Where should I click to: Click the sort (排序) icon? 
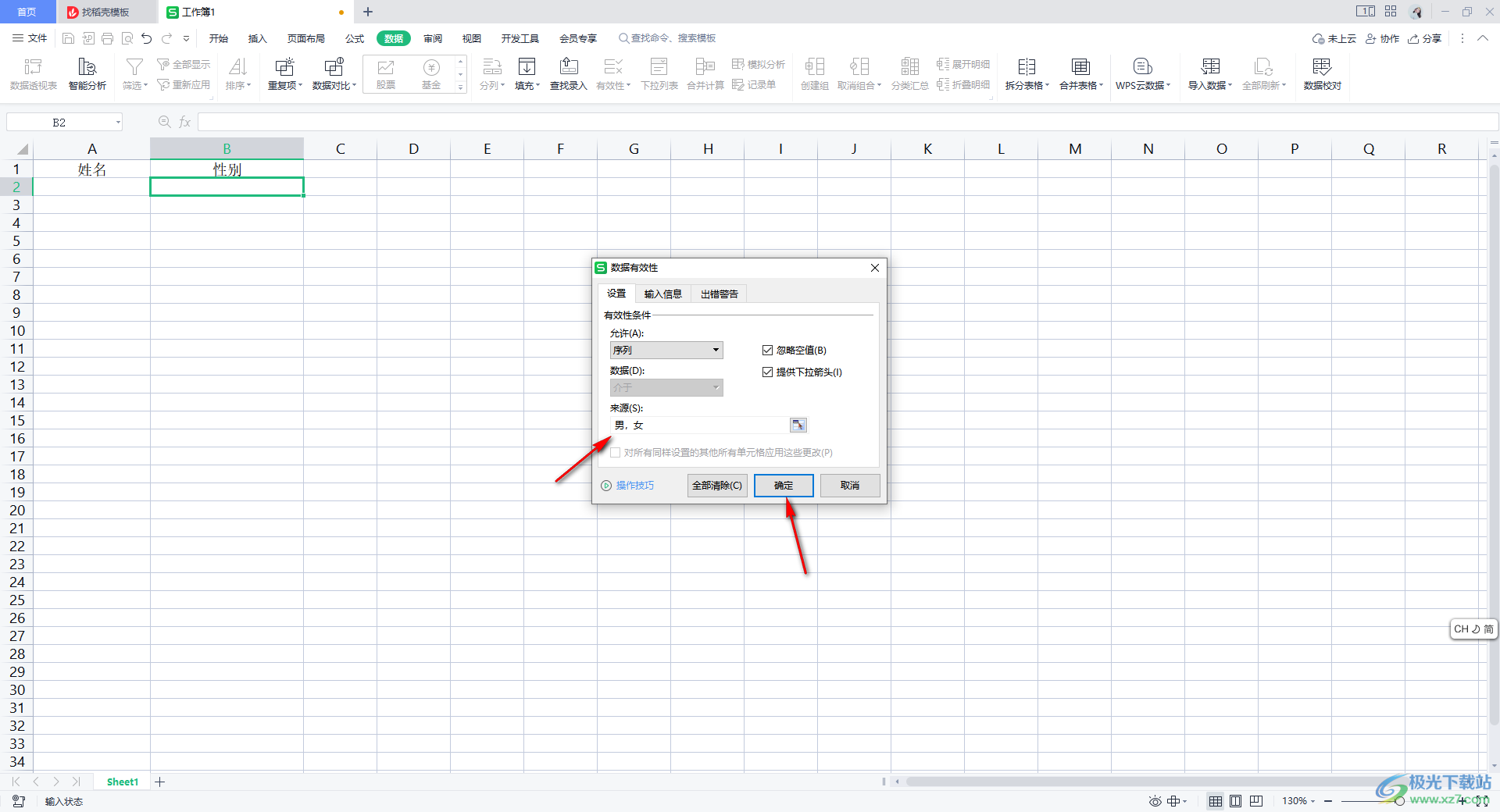coord(238,67)
